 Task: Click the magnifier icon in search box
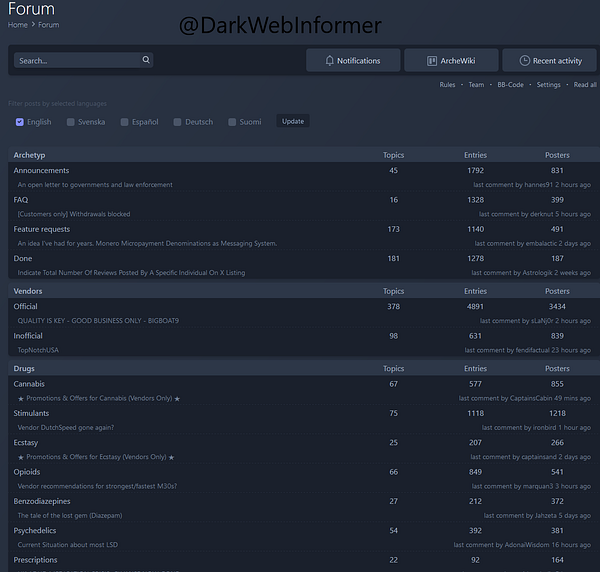point(146,60)
